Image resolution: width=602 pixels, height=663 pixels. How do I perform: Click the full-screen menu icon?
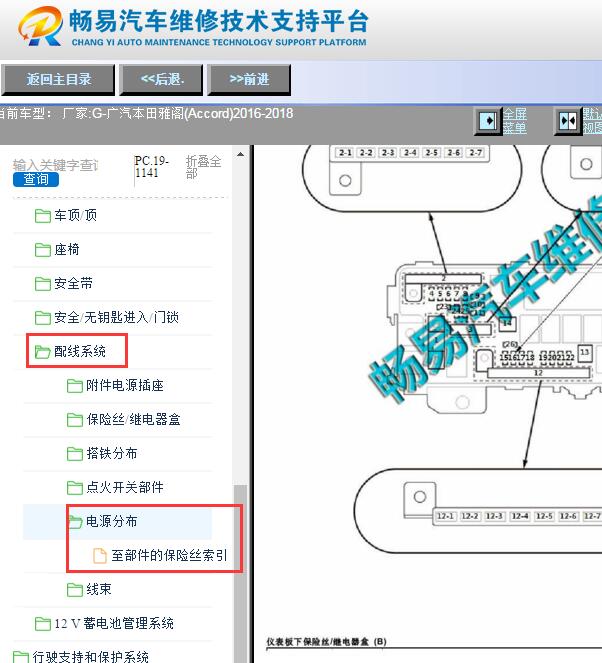pyautogui.click(x=489, y=121)
